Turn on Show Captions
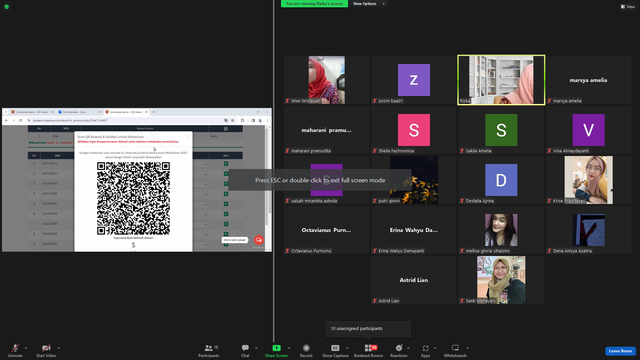 pyautogui.click(x=335, y=351)
